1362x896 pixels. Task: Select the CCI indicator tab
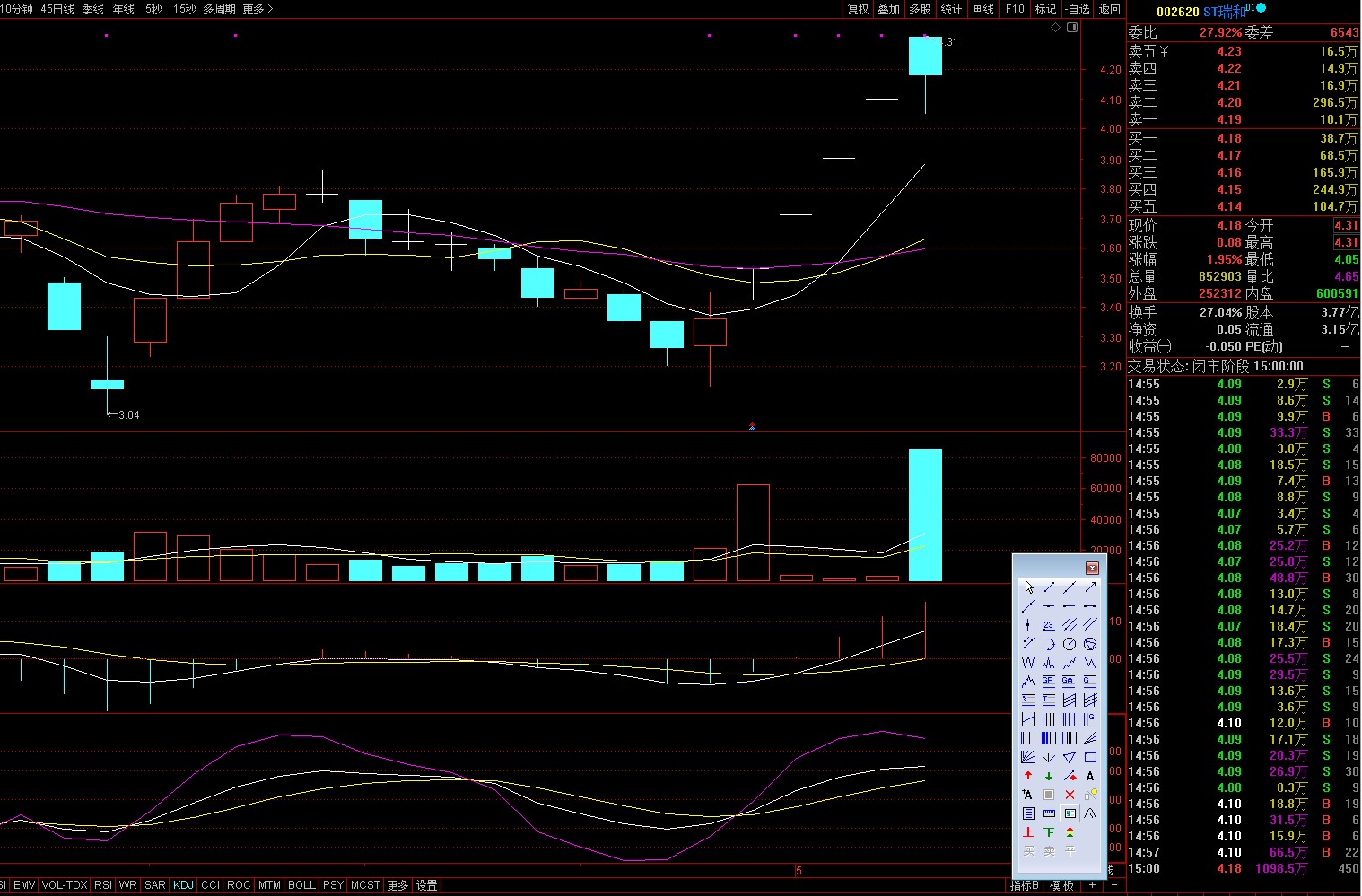pyautogui.click(x=210, y=885)
